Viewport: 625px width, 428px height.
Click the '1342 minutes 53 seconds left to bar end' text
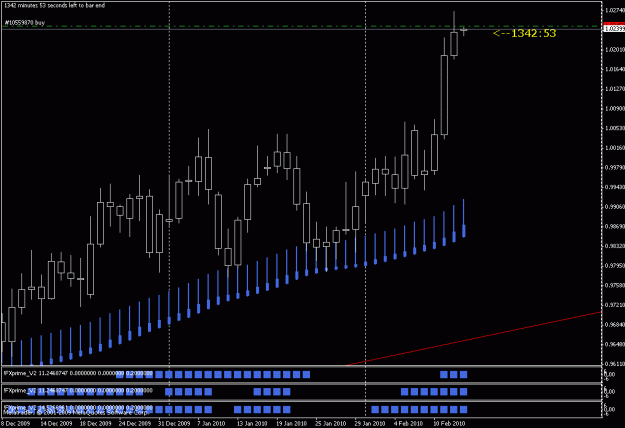(55, 6)
